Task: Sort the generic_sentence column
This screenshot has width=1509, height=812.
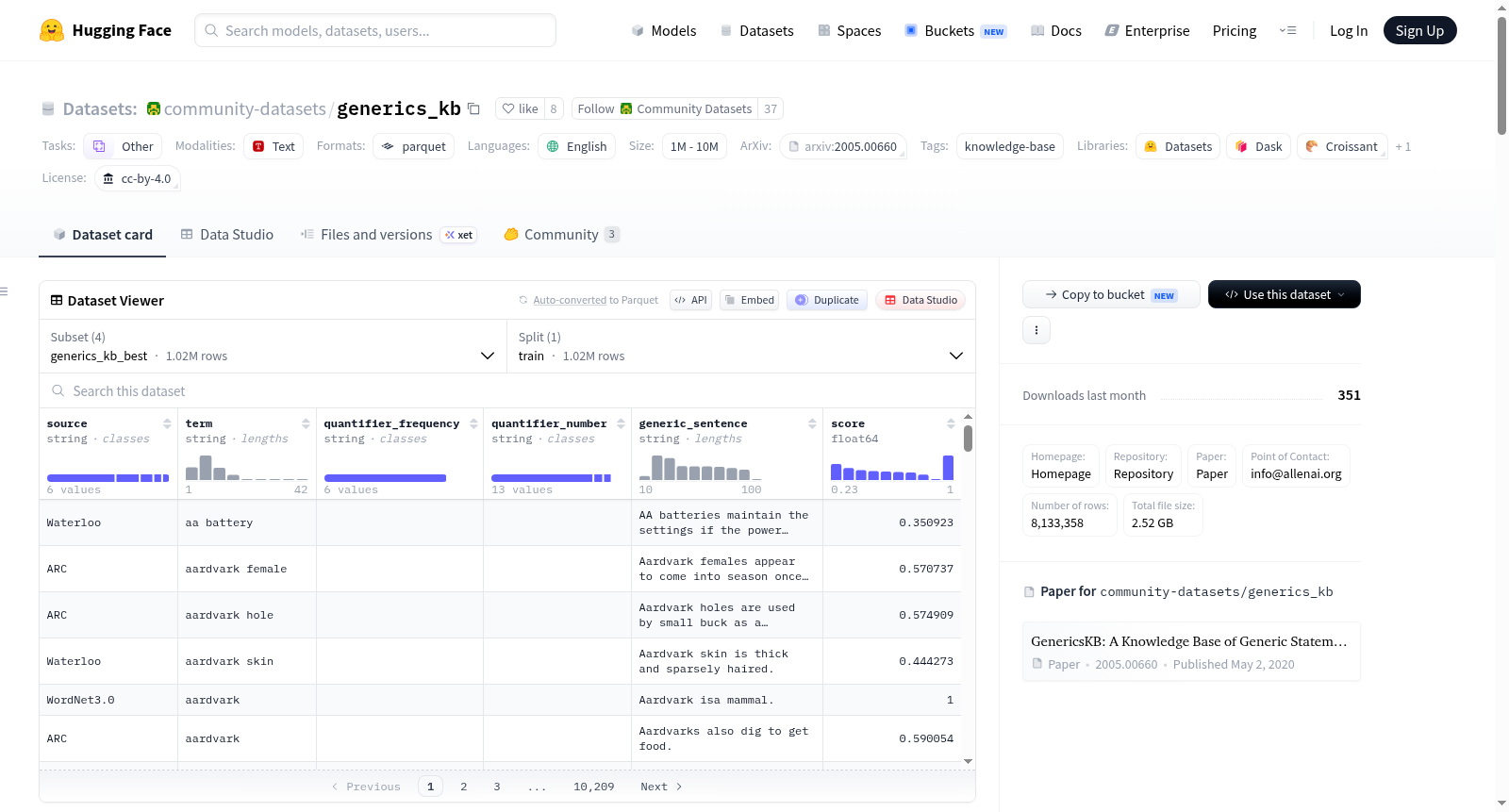Action: (812, 423)
